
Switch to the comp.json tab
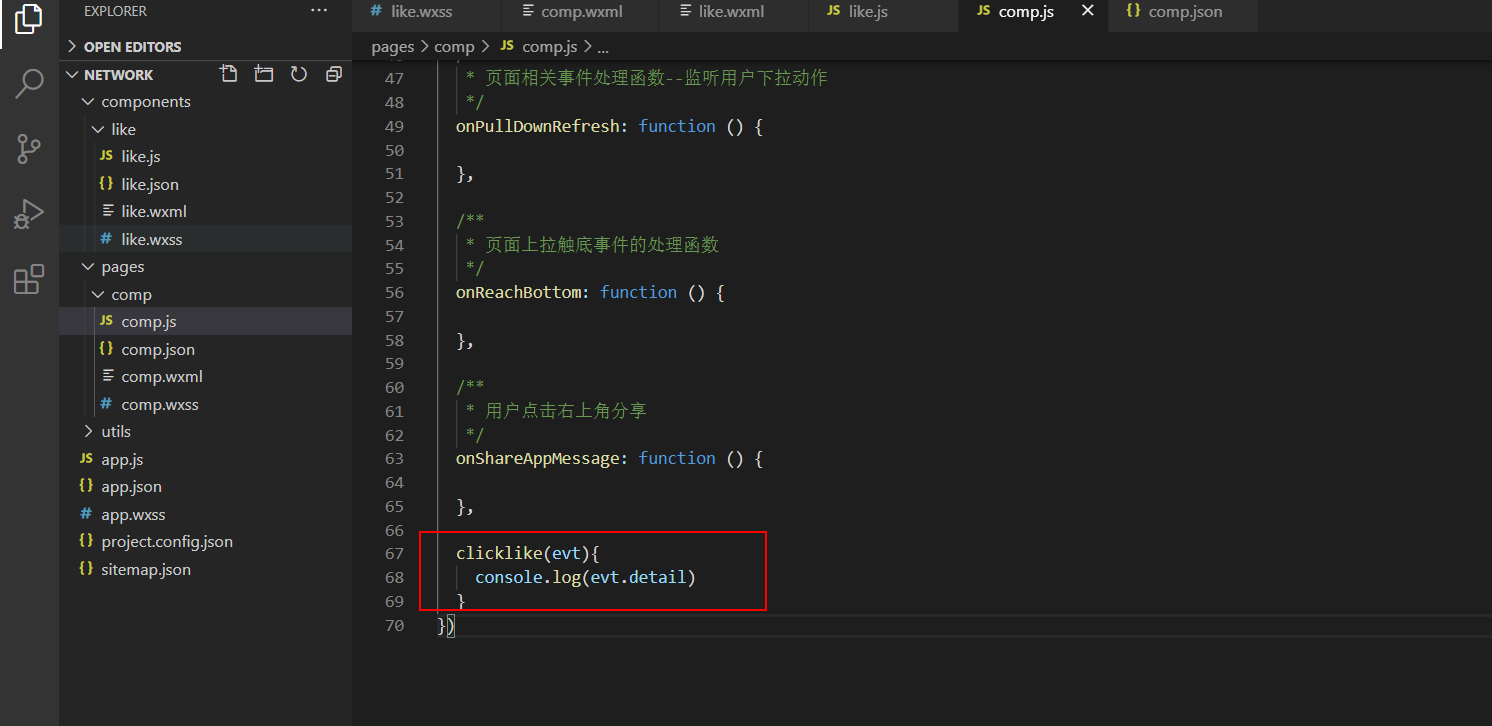coord(1183,12)
